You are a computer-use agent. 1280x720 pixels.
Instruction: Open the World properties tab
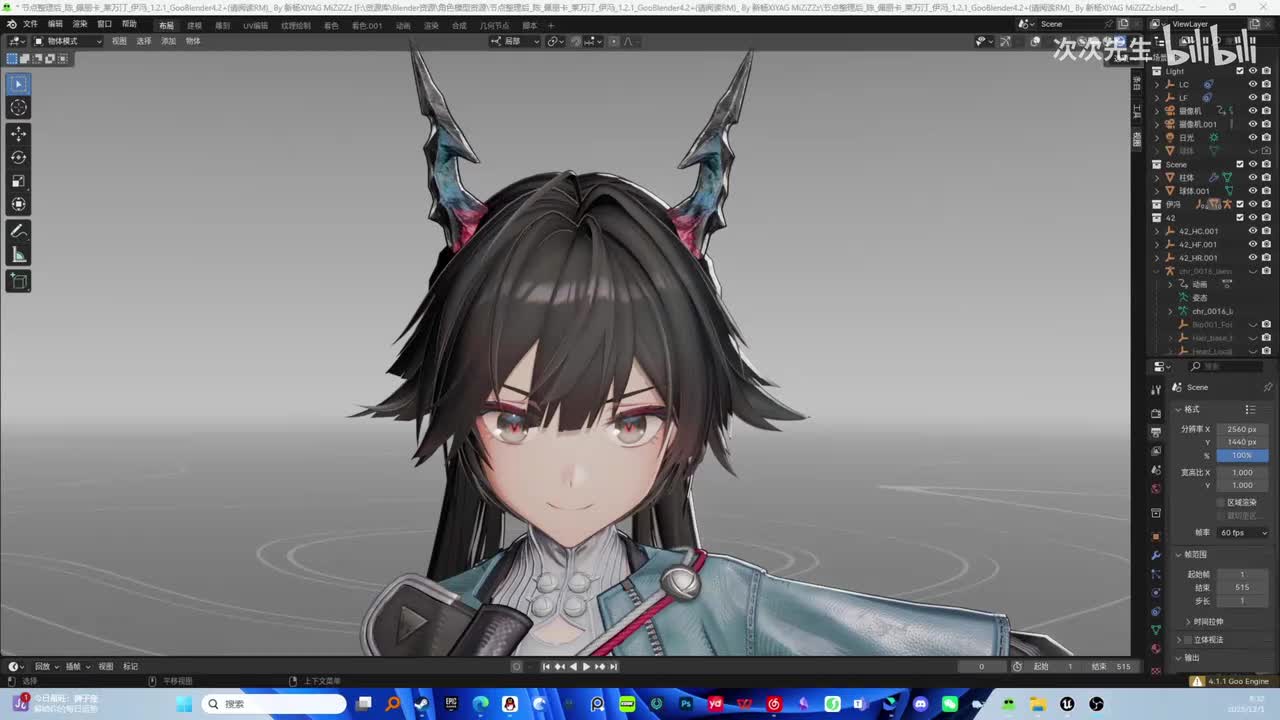(x=1156, y=489)
